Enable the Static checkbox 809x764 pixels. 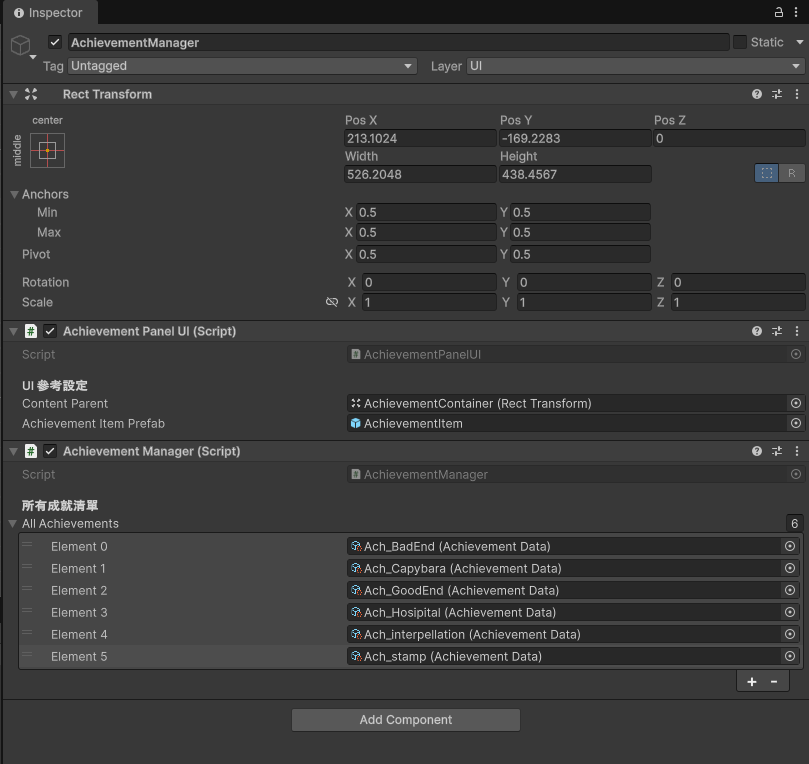740,42
